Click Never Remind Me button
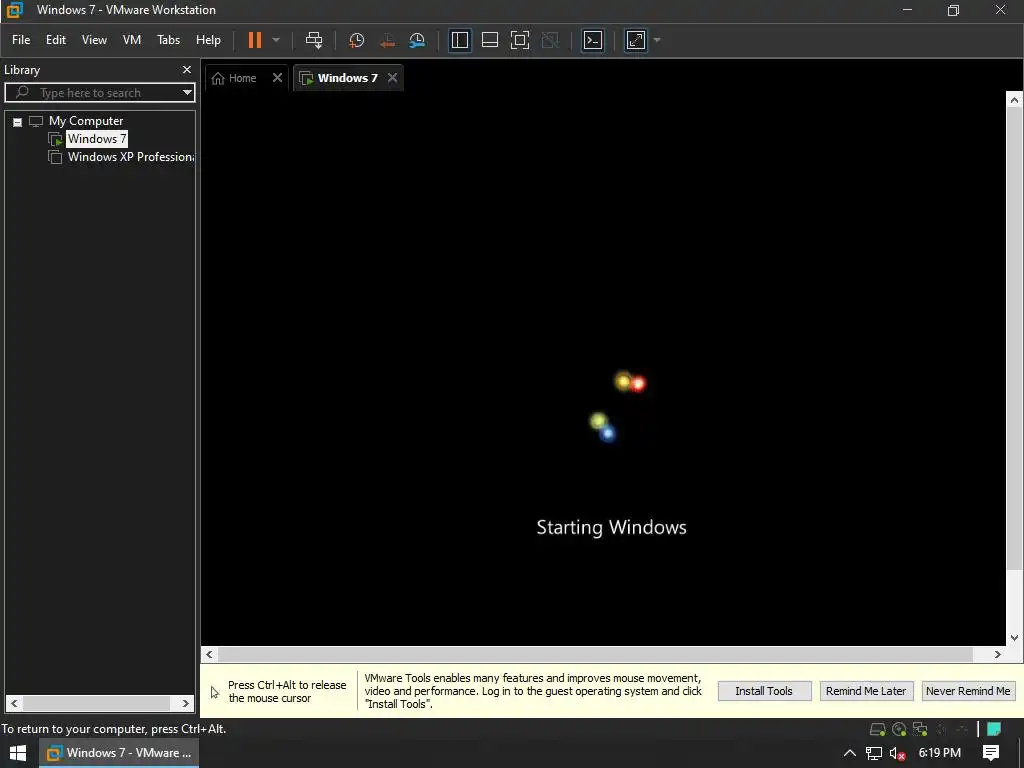 click(968, 691)
